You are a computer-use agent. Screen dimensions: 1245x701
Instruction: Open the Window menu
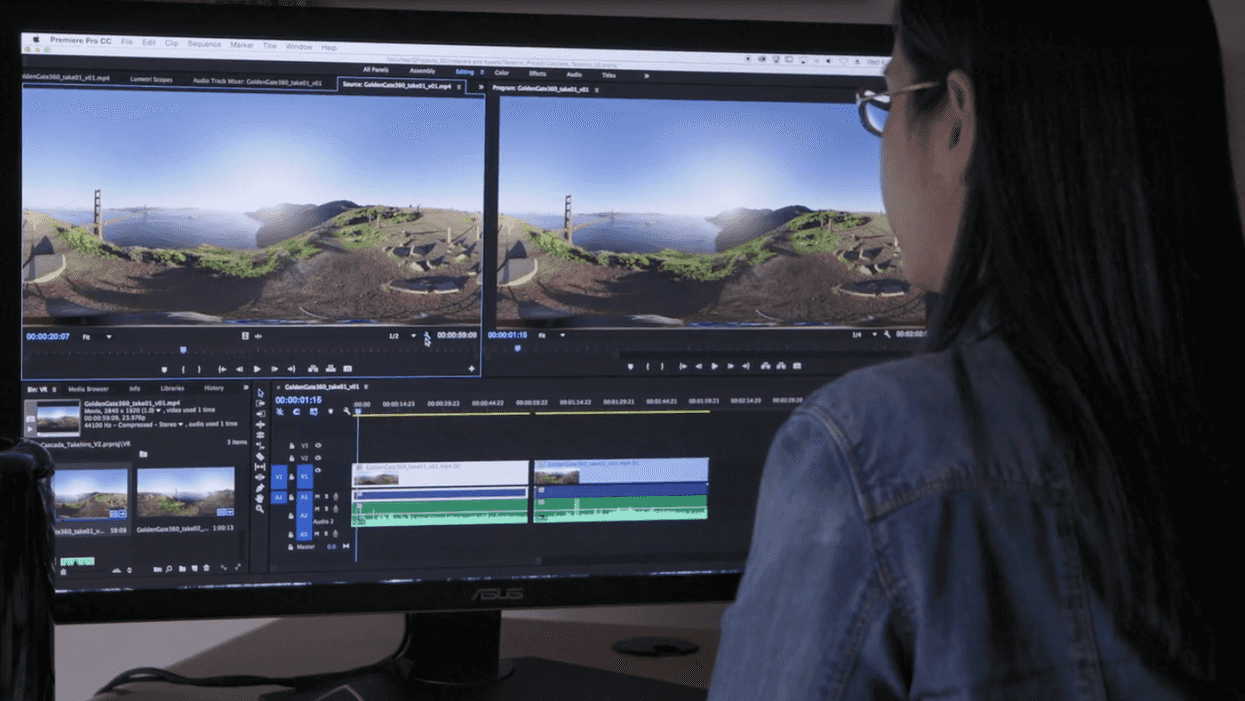coord(299,46)
